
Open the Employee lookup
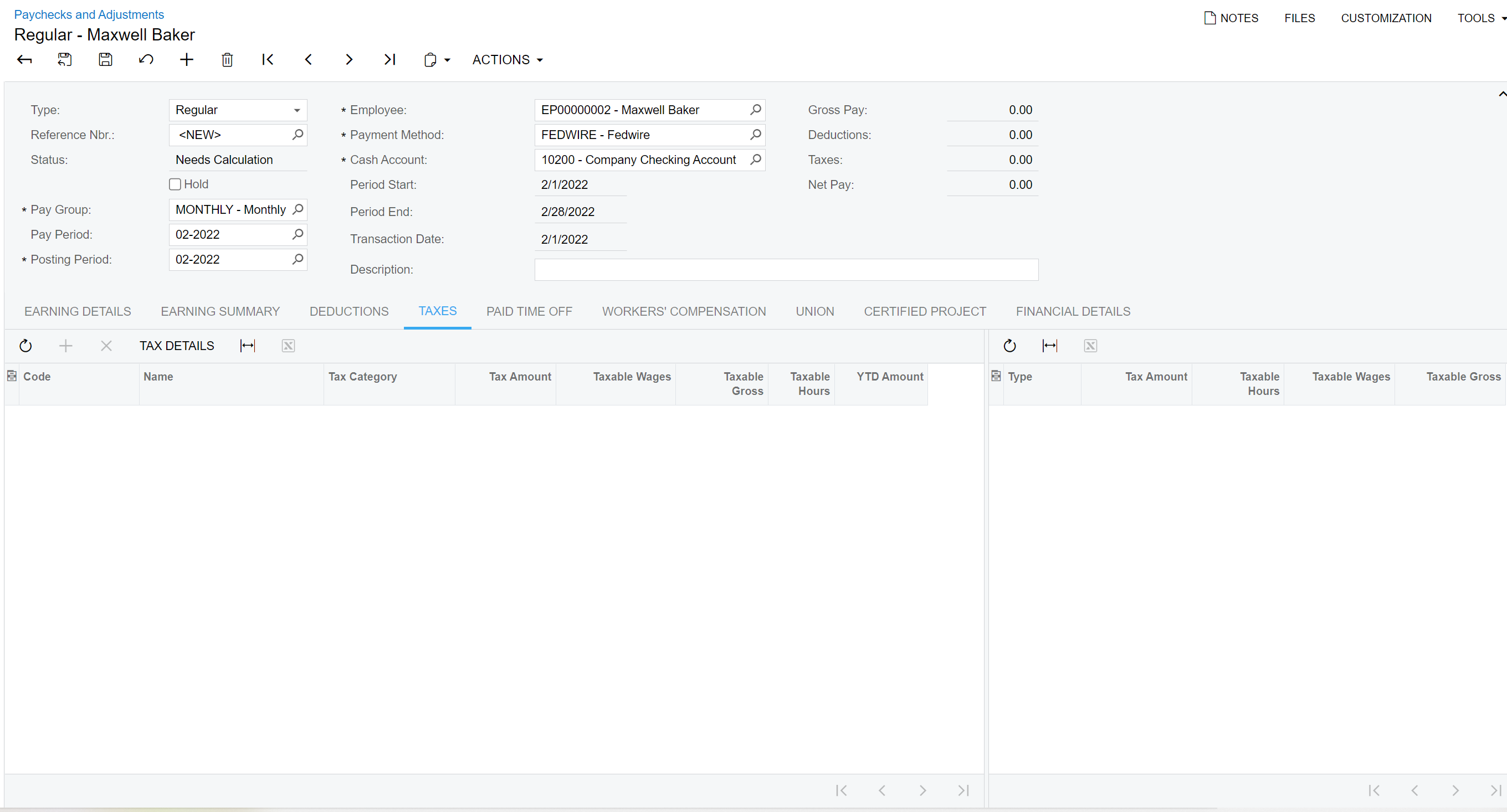click(755, 110)
